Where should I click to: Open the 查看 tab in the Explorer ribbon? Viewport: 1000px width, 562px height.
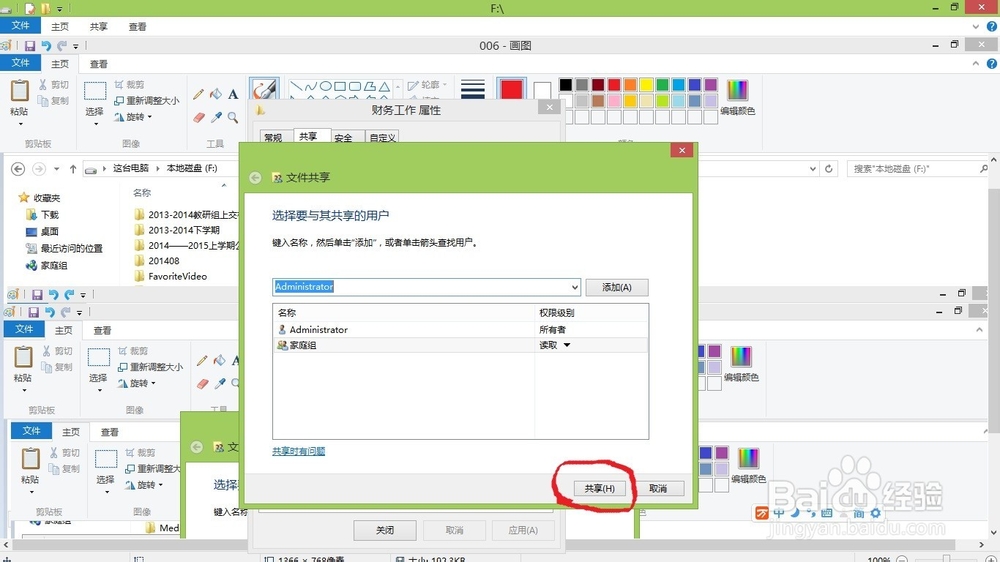pyautogui.click(x=138, y=27)
